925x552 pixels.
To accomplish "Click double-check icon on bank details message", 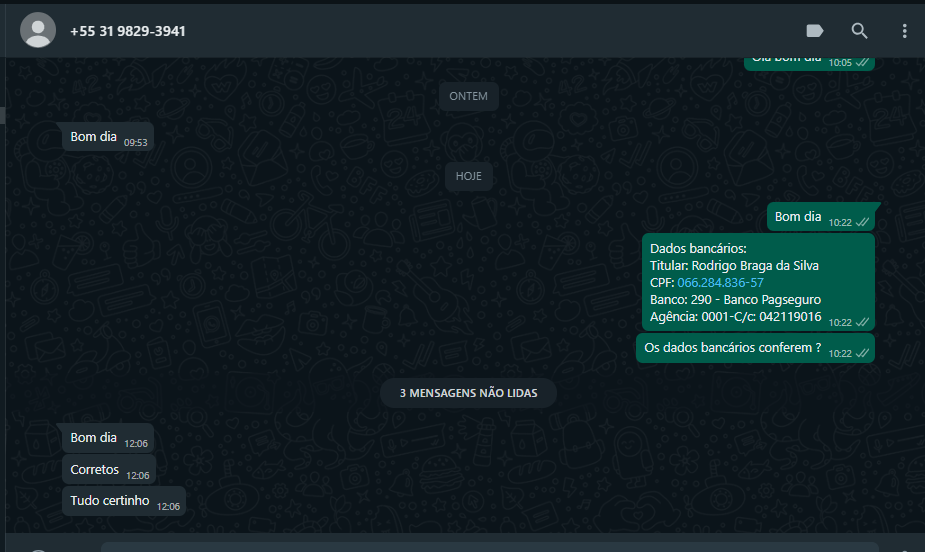I will (x=862, y=322).
